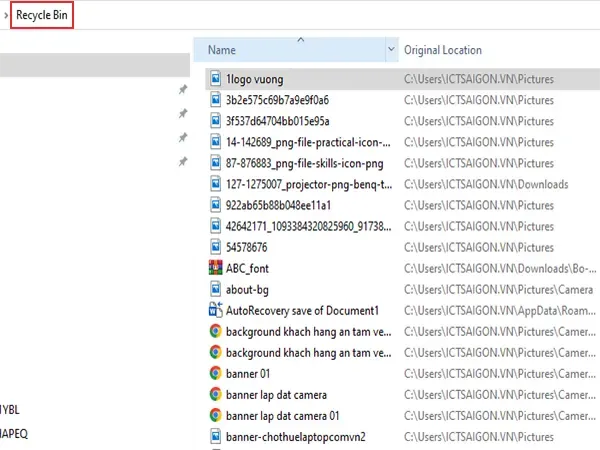Select the about-bg file name
This screenshot has height=450, width=600.
coord(247,290)
